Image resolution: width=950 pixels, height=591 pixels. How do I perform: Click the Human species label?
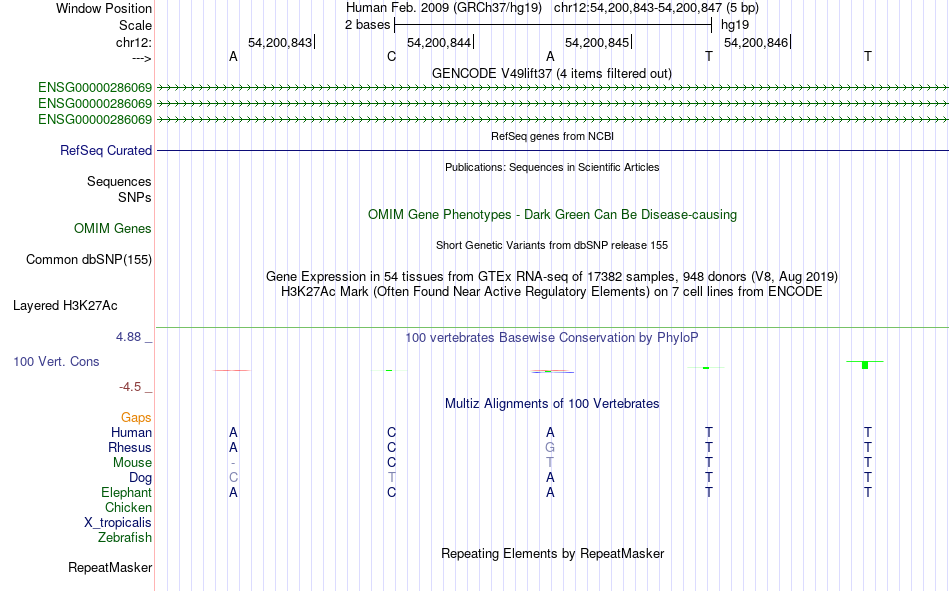(x=131, y=432)
